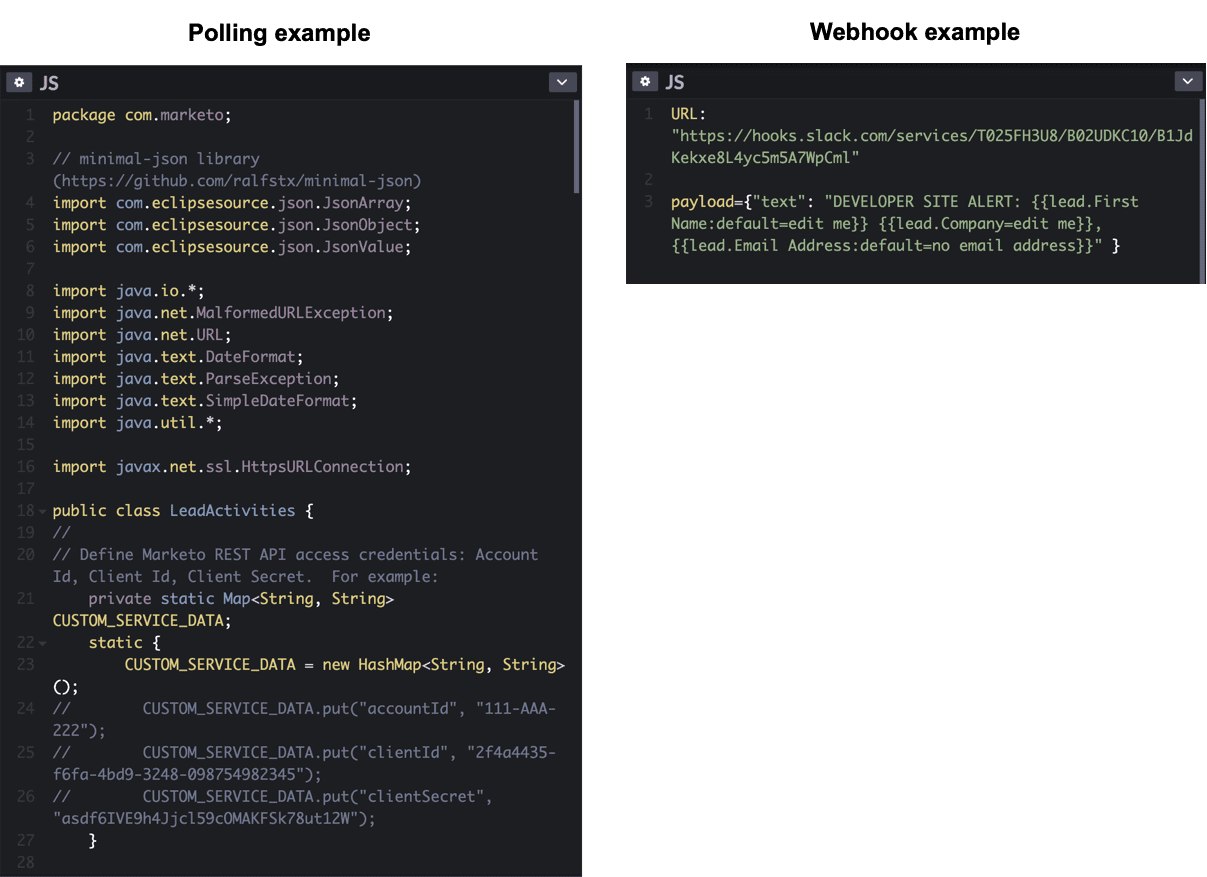
Task: Click the '// minimal-json library' comment
Action: [156, 159]
